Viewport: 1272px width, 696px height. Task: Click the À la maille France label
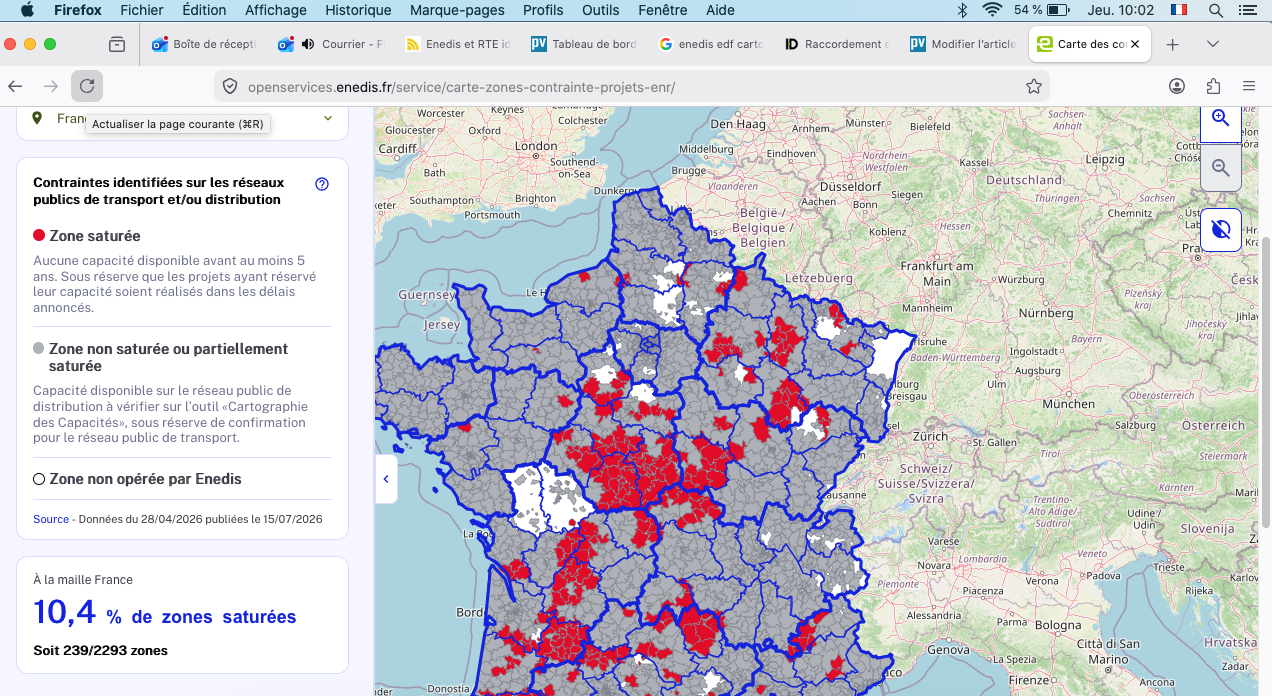tap(83, 579)
